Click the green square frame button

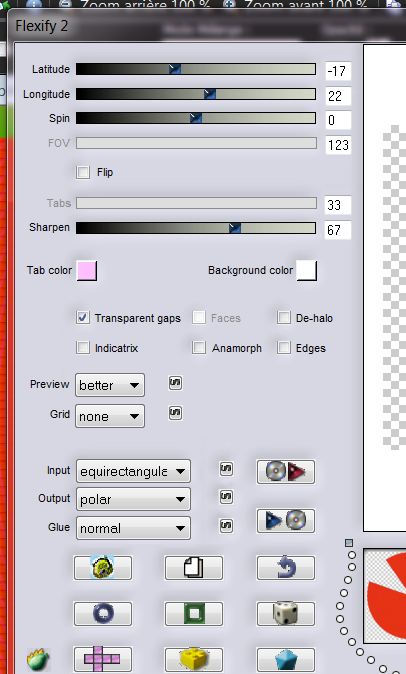coord(194,613)
